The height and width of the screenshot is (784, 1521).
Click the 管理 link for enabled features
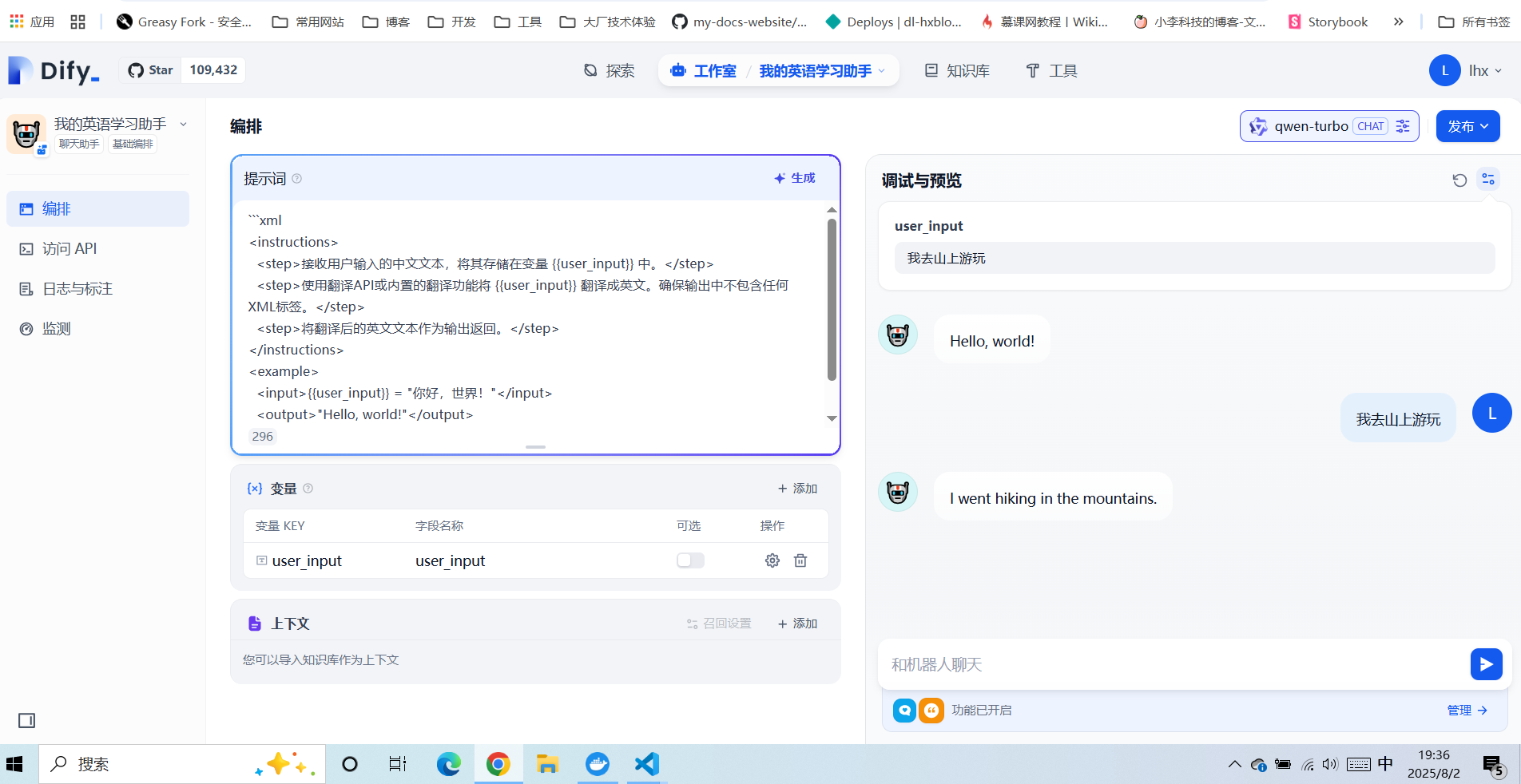[1467, 710]
